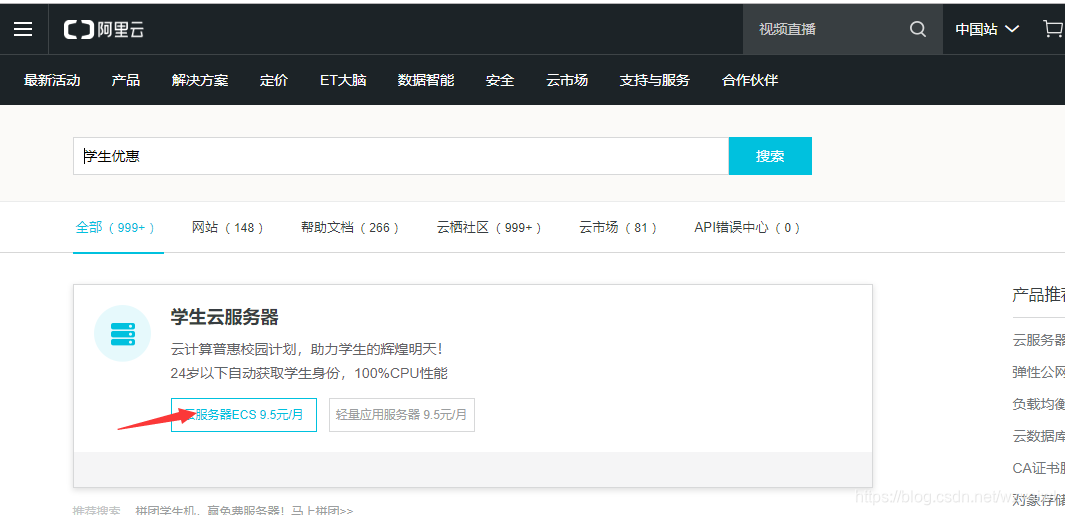Click text 24岁以下自动获取学生身份，100%CPU性能
Image resolution: width=1065 pixels, height=515 pixels.
point(309,373)
